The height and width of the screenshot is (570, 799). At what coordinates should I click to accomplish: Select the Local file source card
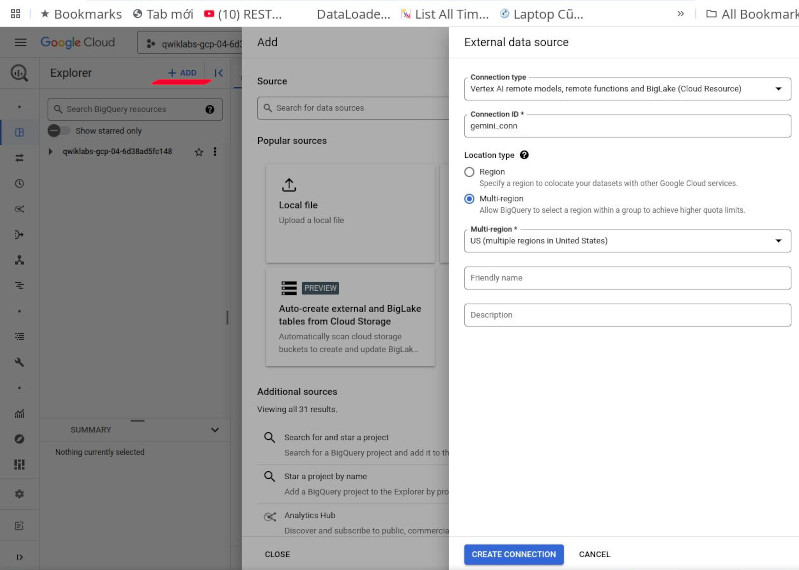(350, 213)
